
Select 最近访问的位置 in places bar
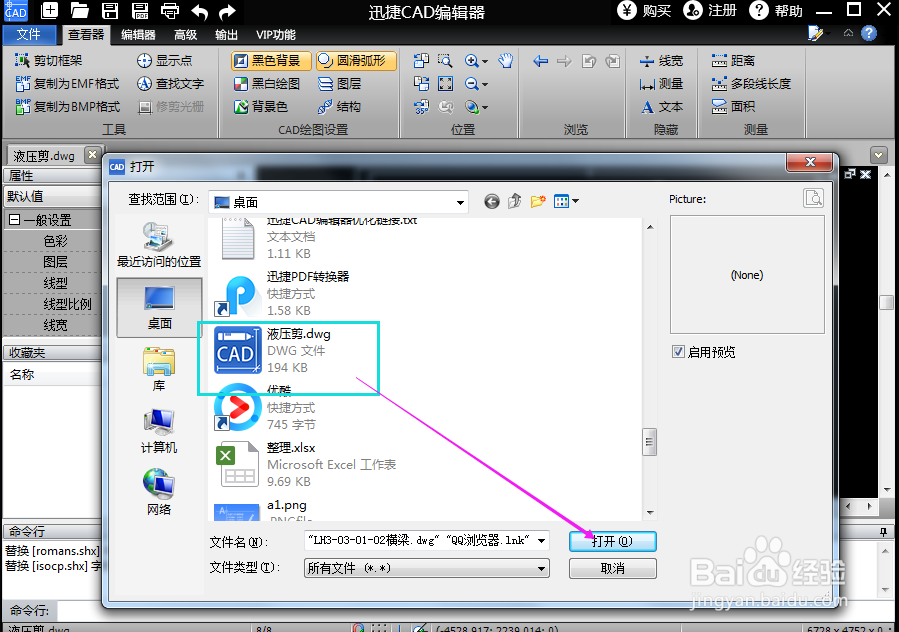tap(159, 245)
